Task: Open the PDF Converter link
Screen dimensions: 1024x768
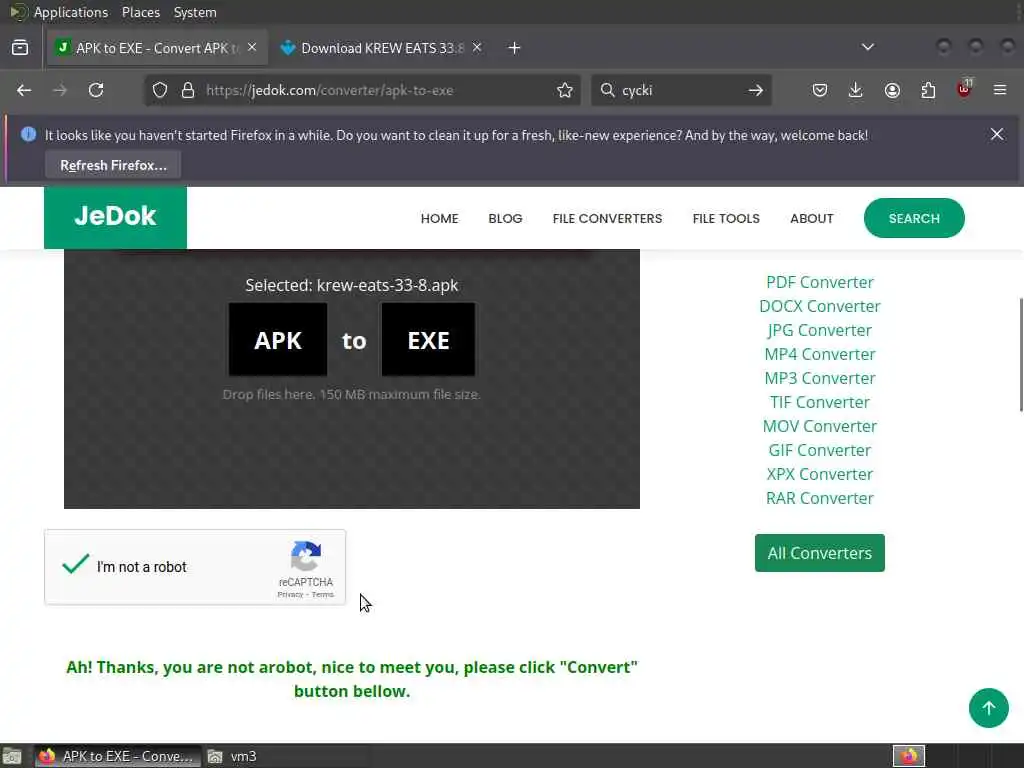Action: [820, 282]
